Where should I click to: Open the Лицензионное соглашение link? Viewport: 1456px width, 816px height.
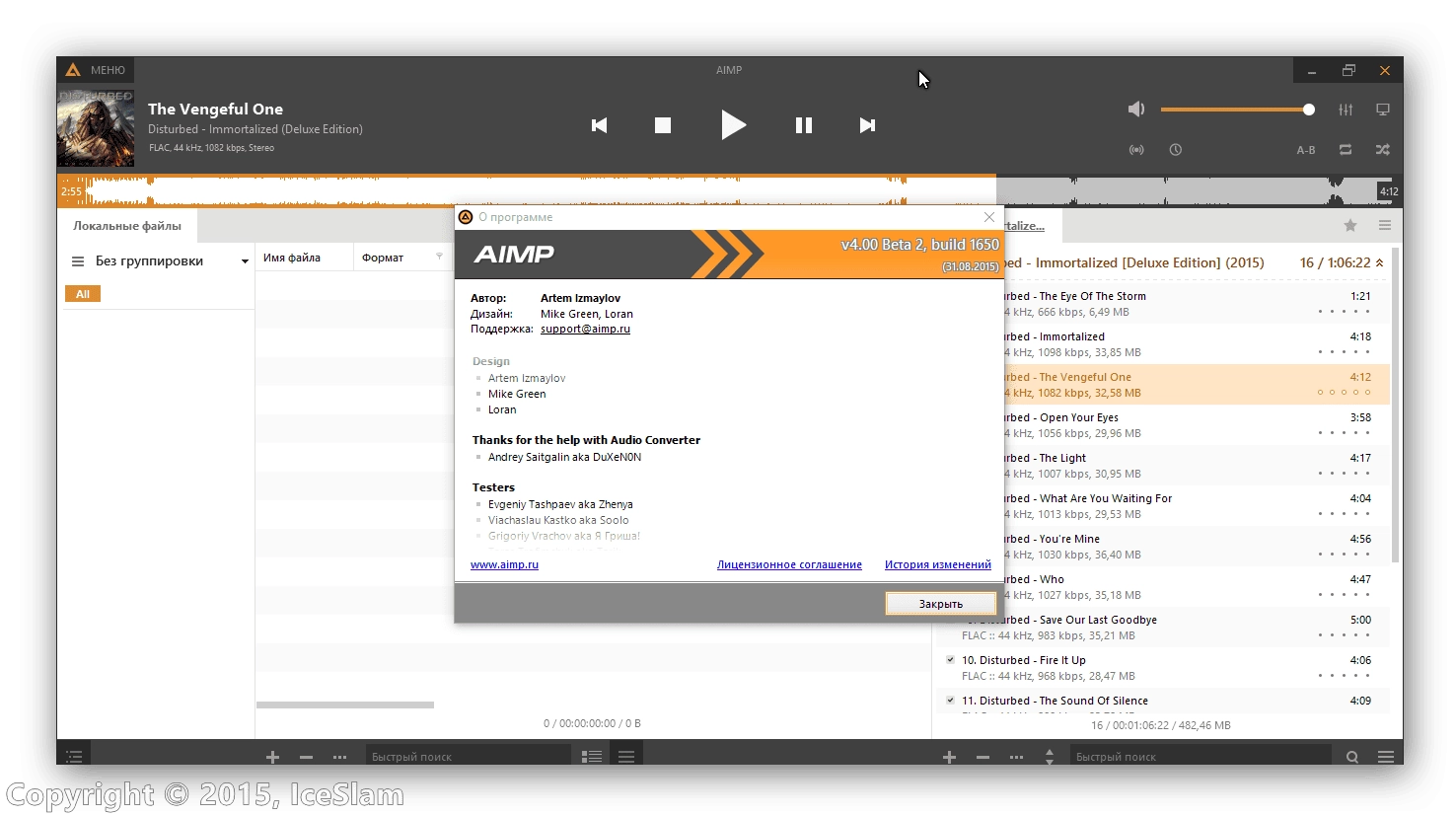(789, 565)
